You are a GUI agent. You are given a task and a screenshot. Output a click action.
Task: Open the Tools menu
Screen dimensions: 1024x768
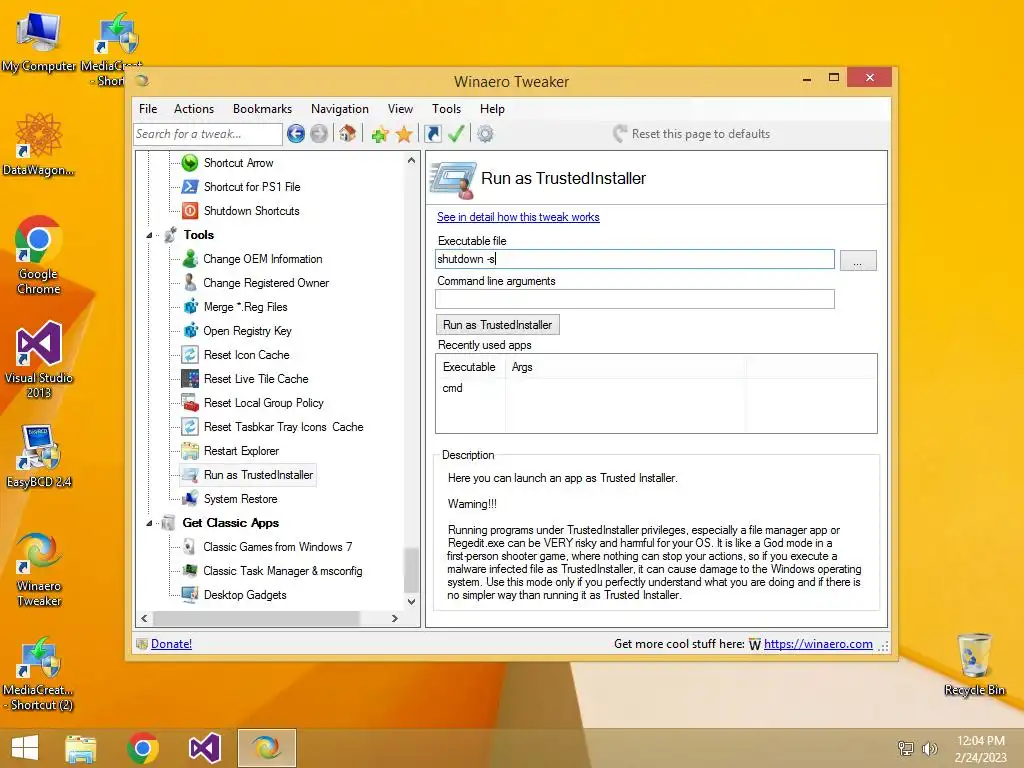click(447, 109)
